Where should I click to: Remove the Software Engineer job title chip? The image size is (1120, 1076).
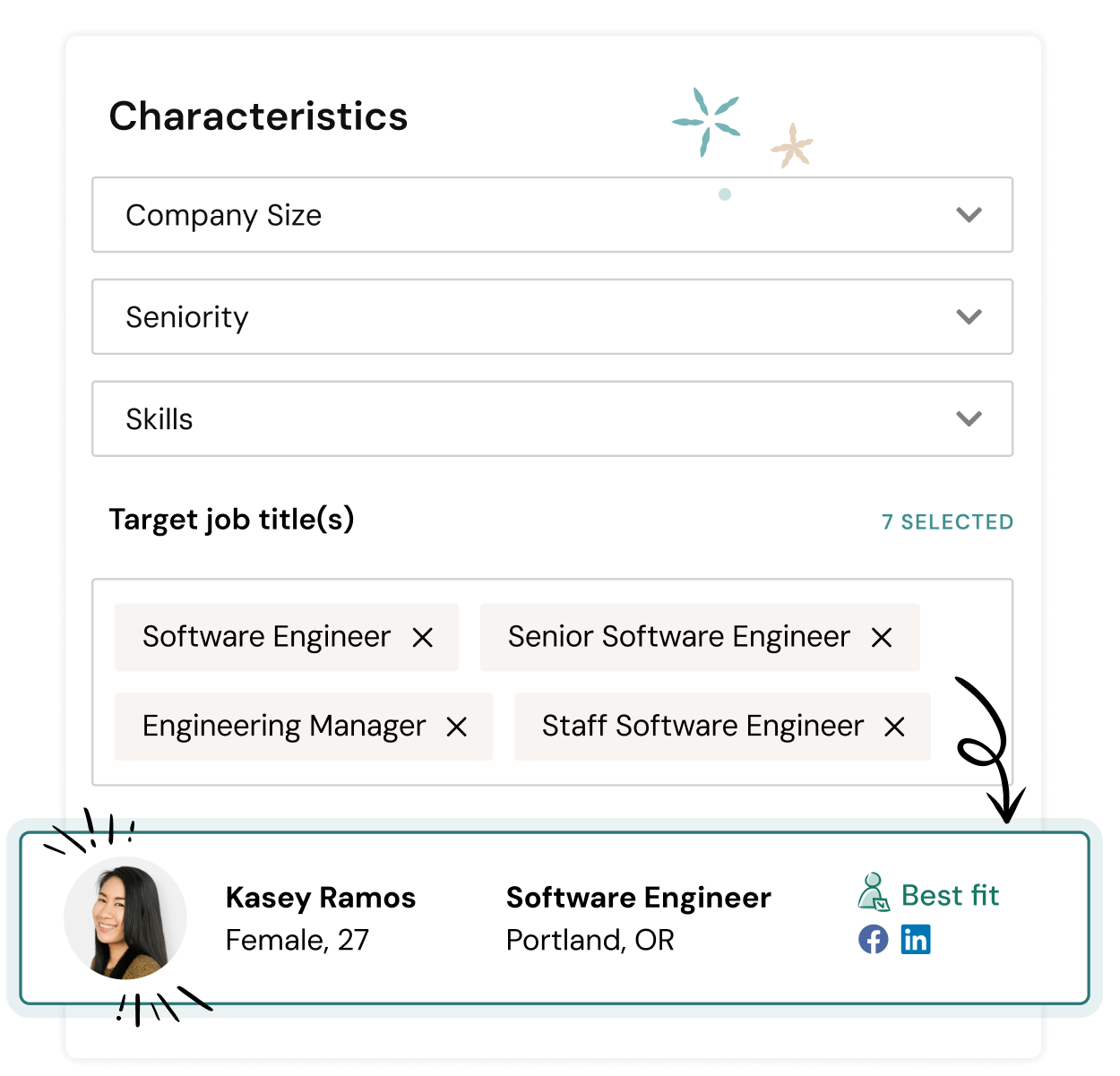tap(424, 637)
